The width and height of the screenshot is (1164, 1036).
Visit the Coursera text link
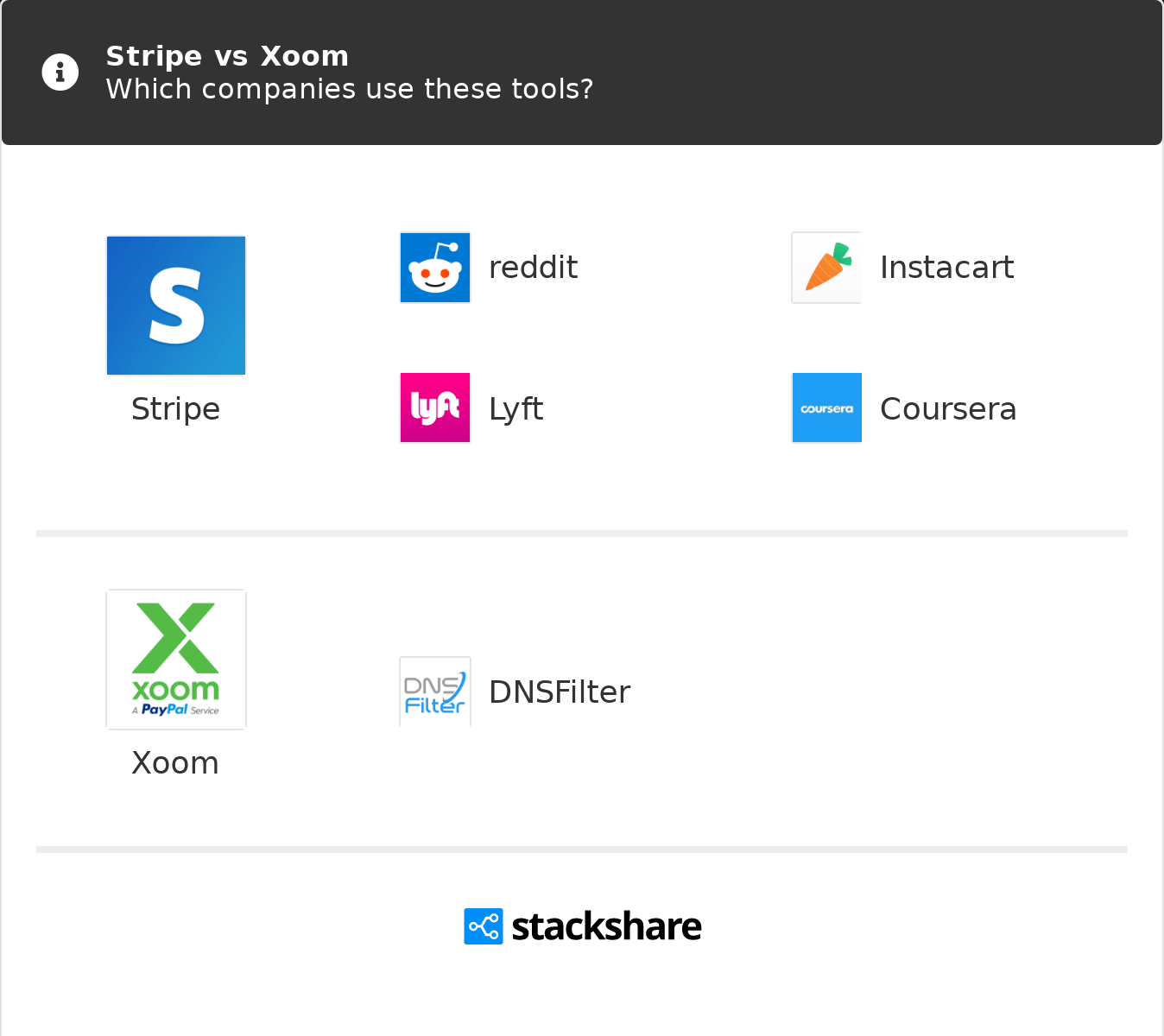947,408
